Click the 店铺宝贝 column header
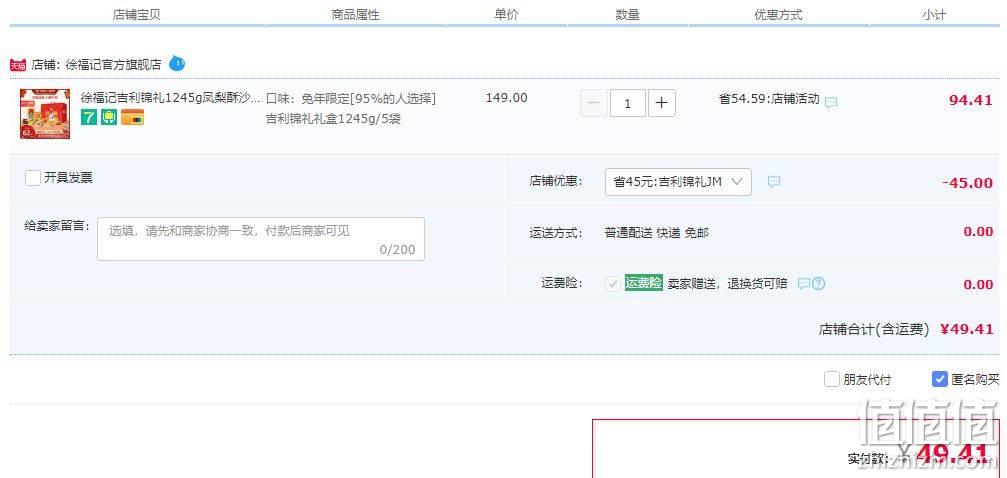Viewport: 1007px width, 478px height. pyautogui.click(x=136, y=15)
